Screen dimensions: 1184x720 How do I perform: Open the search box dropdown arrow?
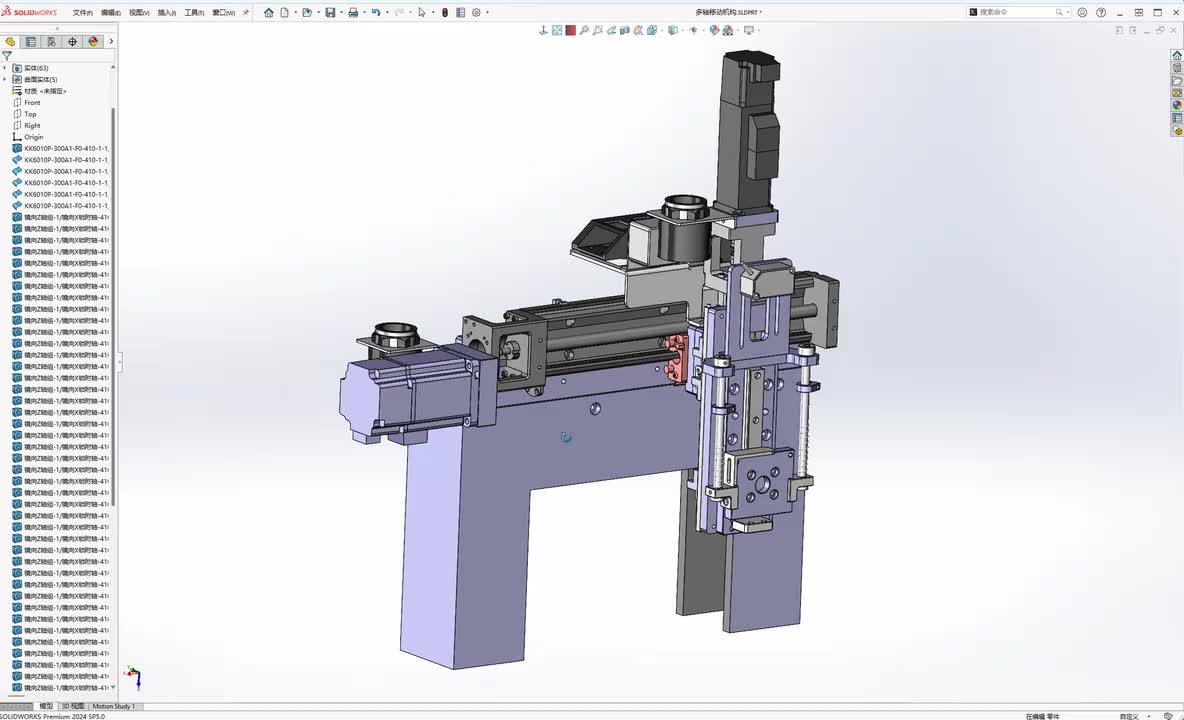1067,12
